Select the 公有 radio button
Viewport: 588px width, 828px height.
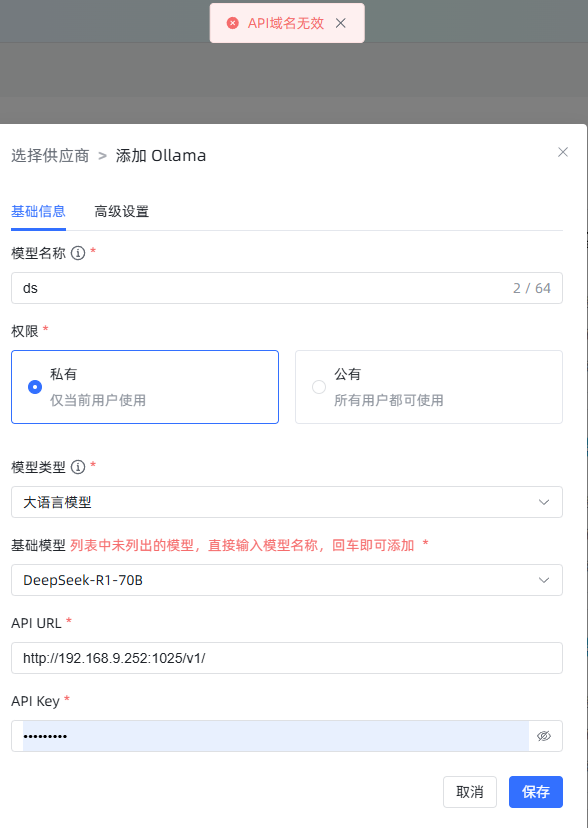point(319,387)
